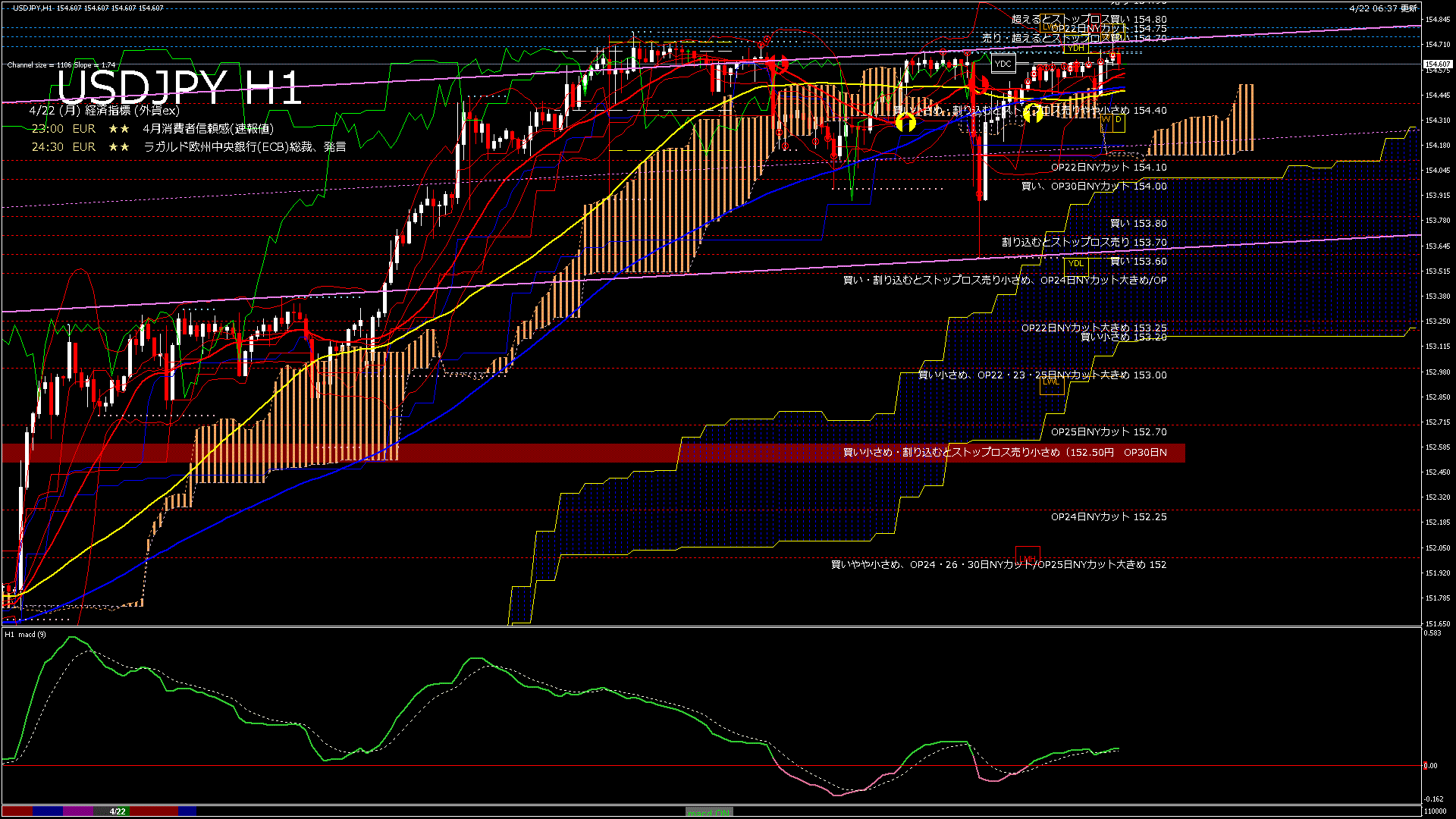
Task: Click the left yellow up-arrow buy signal
Action: pyautogui.click(x=905, y=122)
